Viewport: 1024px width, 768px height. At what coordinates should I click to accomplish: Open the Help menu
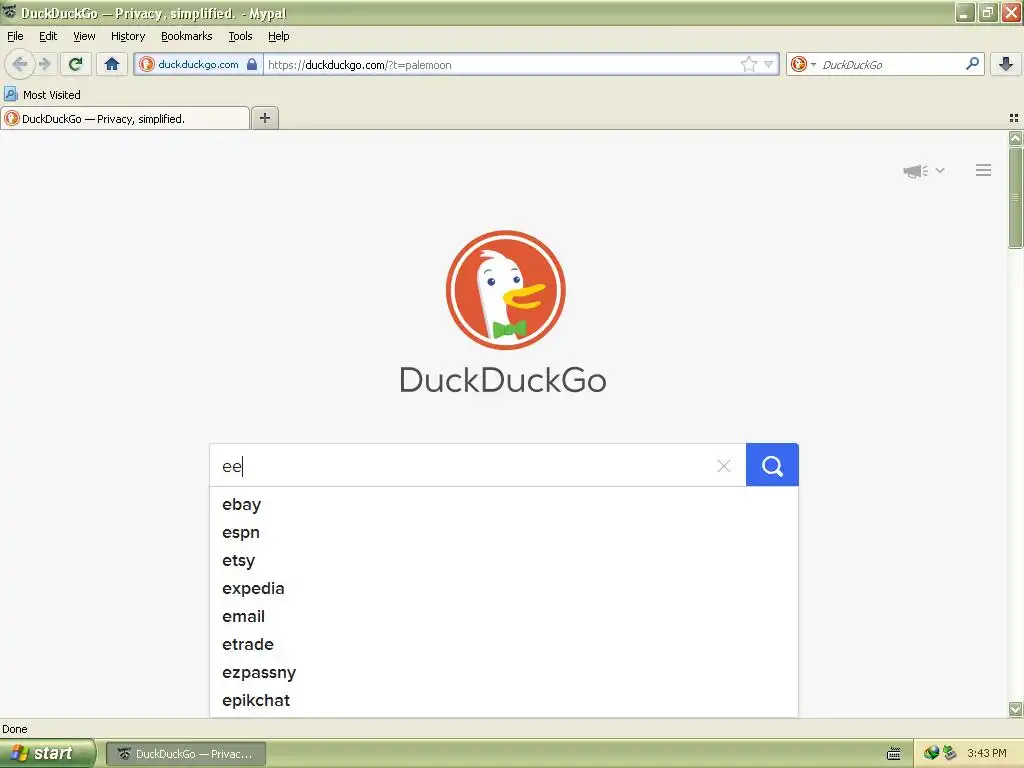tap(279, 36)
